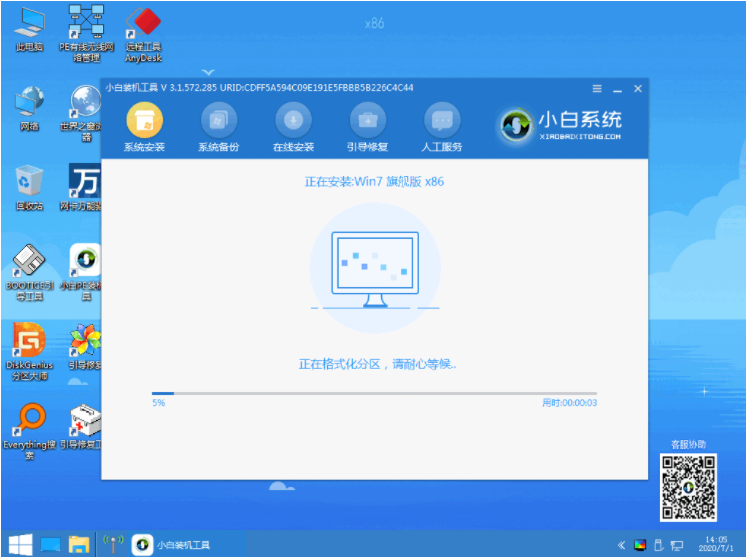Viewport: 750px width, 557px height.
Task: Open the colorful 引导修复 desktop icon
Action: [x=85, y=347]
